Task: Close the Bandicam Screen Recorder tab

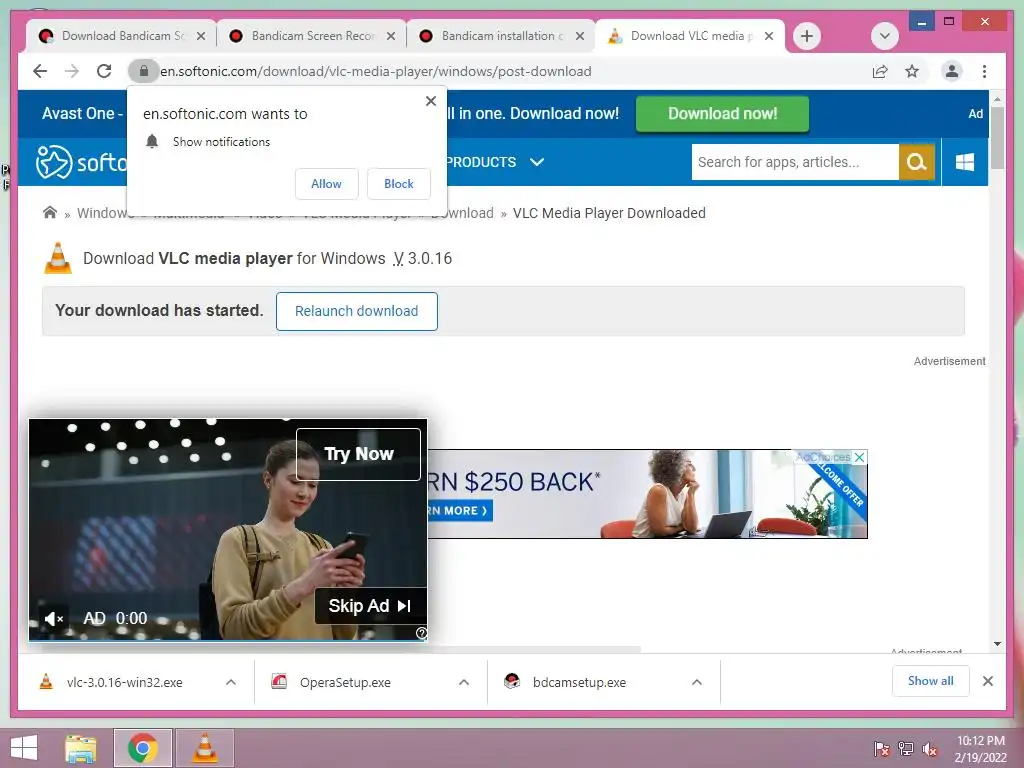Action: coord(391,36)
